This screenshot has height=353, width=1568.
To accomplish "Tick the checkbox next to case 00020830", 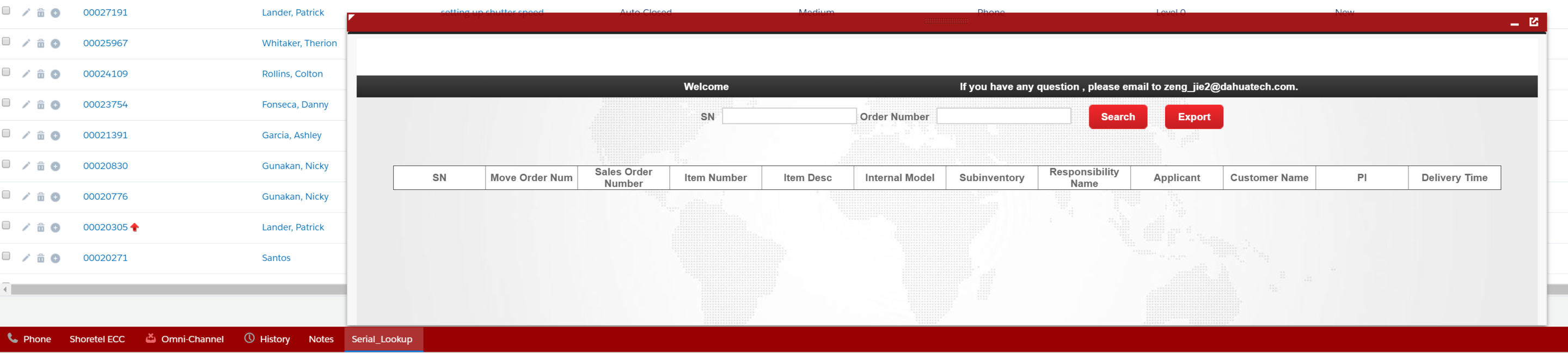I will pyautogui.click(x=6, y=164).
